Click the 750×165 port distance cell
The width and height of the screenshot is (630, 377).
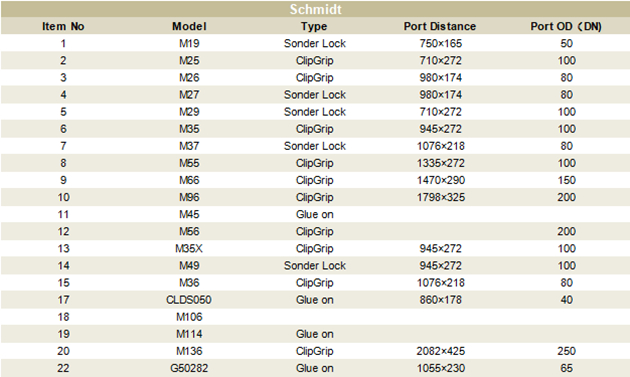tap(441, 43)
